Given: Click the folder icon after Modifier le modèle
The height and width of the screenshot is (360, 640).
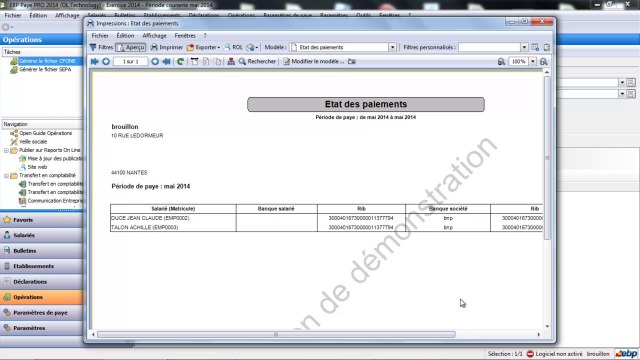Looking at the screenshot, I should click(x=352, y=61).
